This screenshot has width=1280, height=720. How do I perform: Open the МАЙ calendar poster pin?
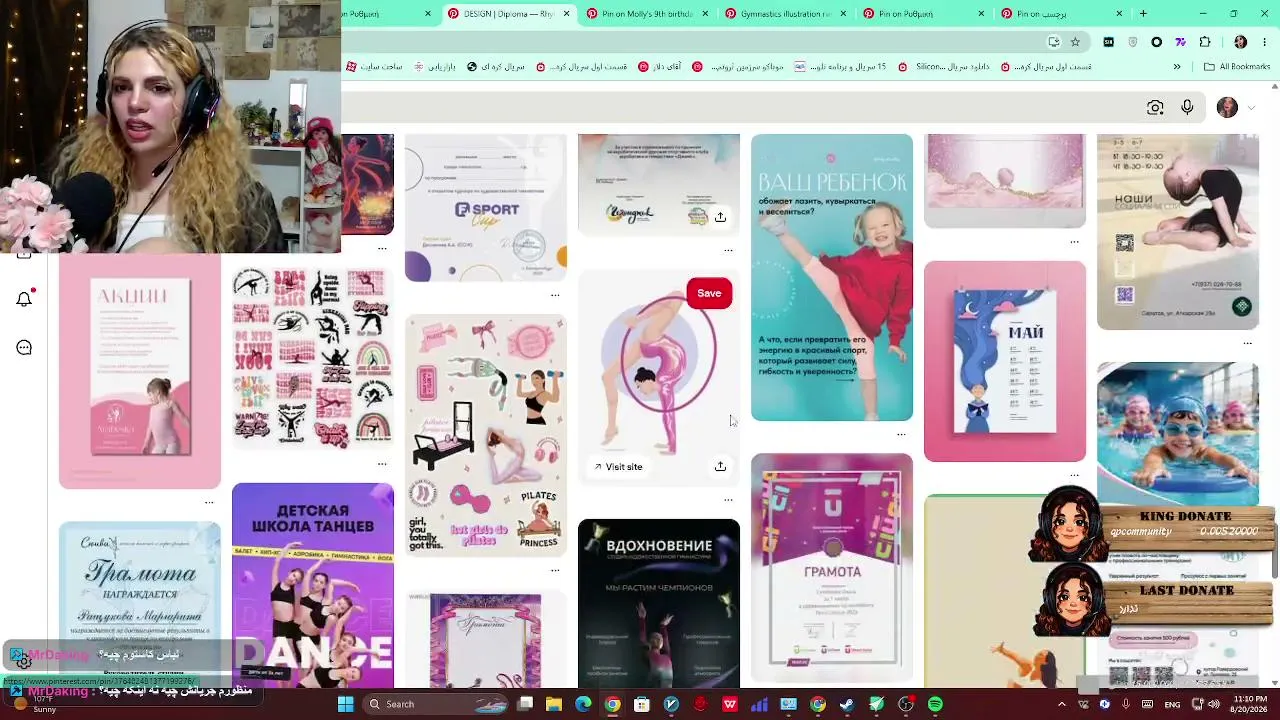click(x=1005, y=362)
